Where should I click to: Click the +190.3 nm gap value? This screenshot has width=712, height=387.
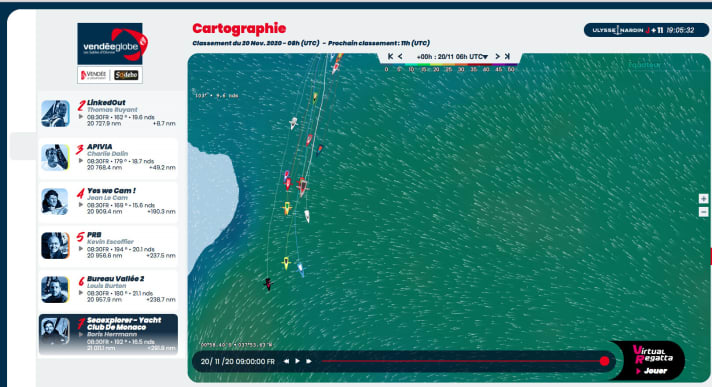tap(161, 212)
